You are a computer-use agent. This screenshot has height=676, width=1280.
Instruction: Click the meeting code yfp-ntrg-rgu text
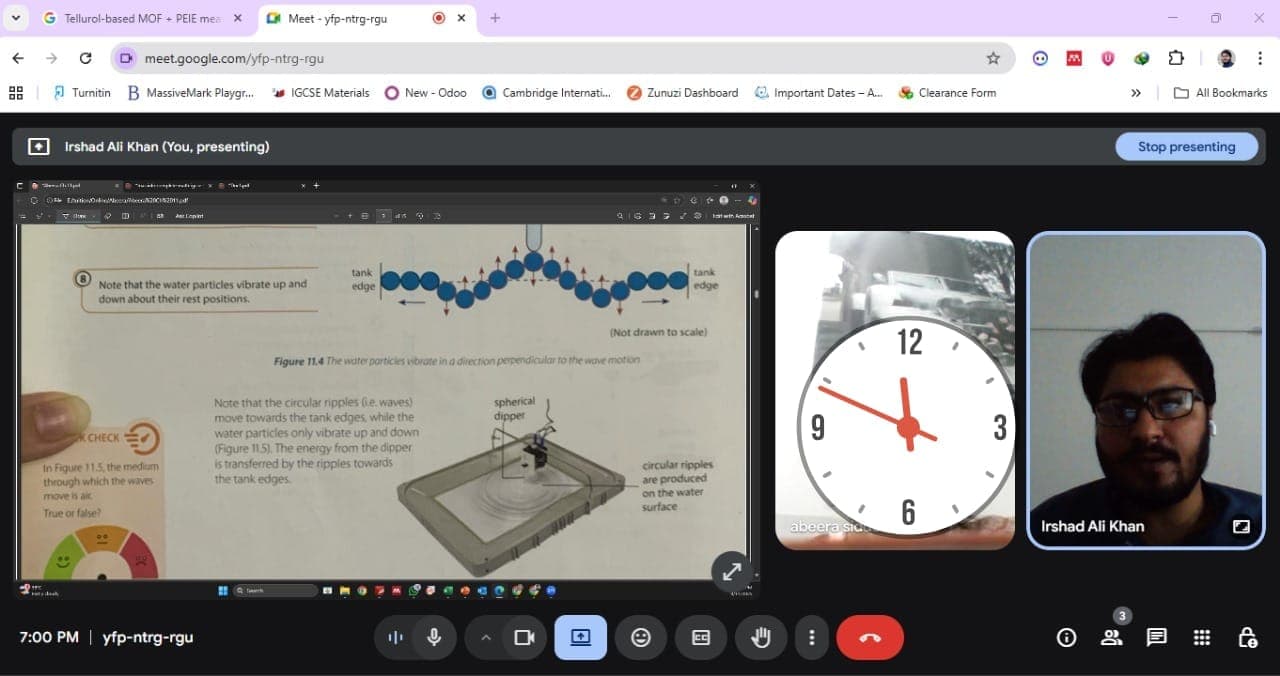148,637
